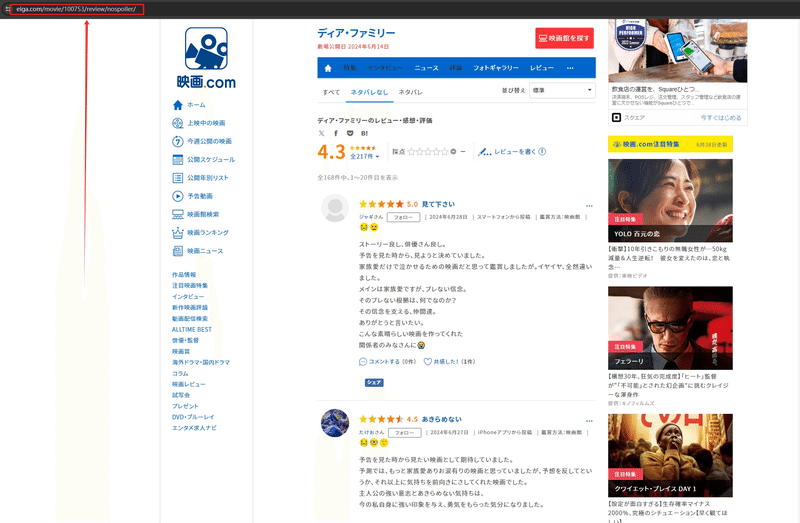Save page to Pocket icon
800x523 pixels.
[350, 133]
